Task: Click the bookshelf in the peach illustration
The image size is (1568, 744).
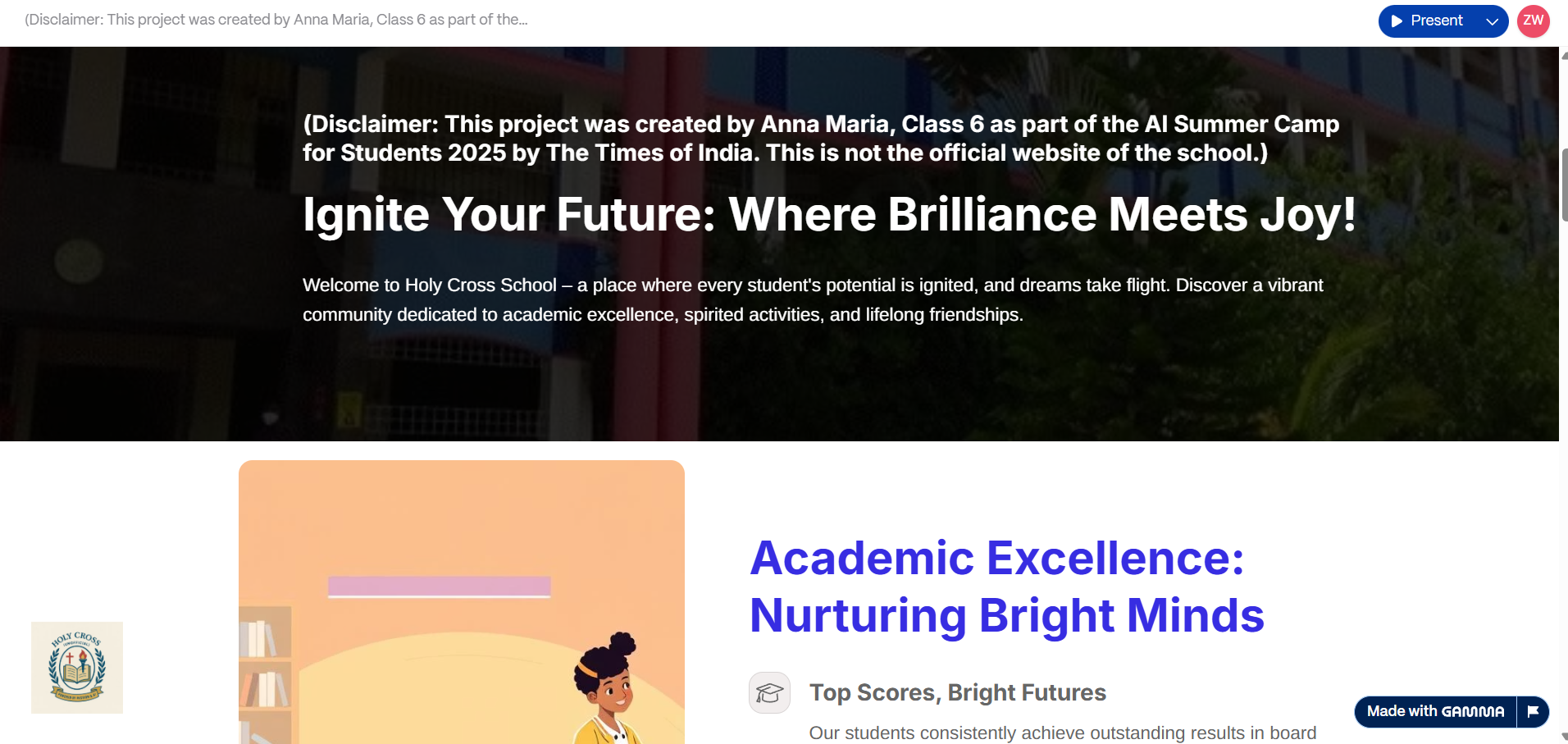Action: 265,673
